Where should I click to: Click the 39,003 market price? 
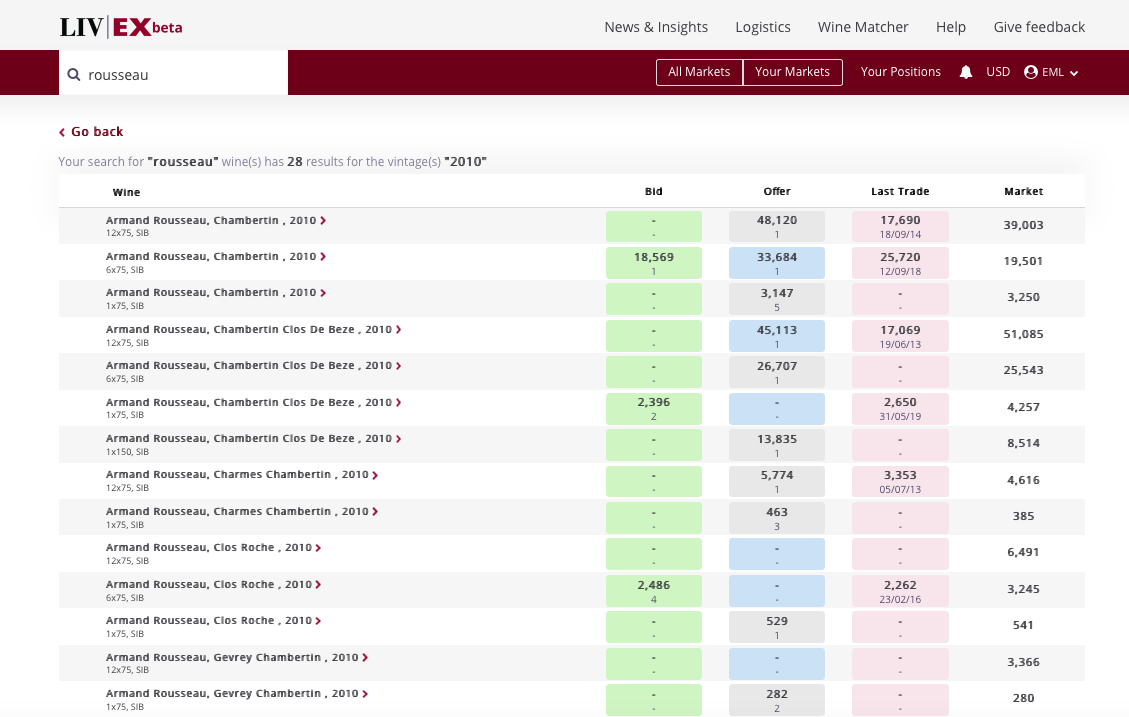pos(1023,225)
